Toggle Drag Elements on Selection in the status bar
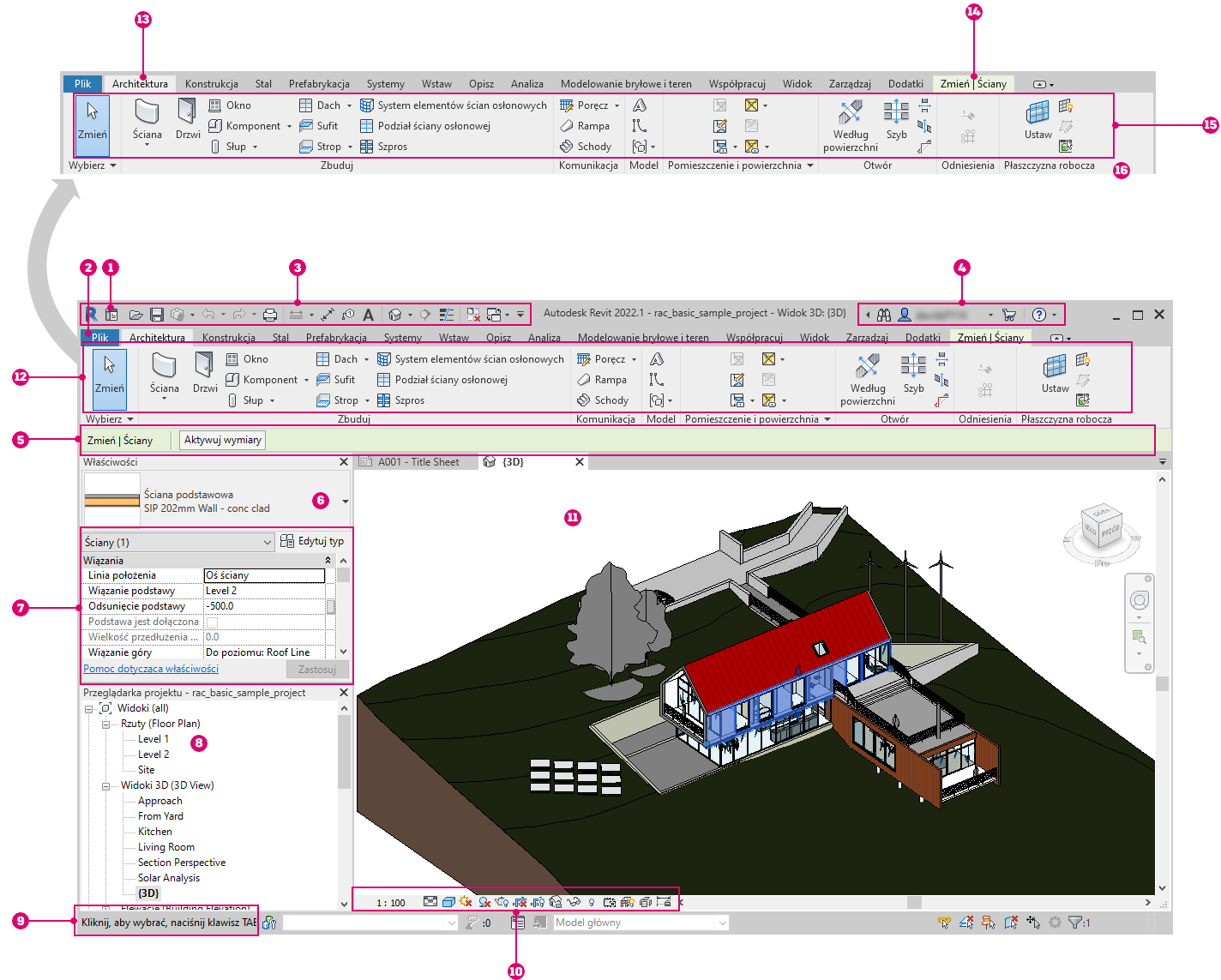1221x980 pixels. coord(1033,923)
